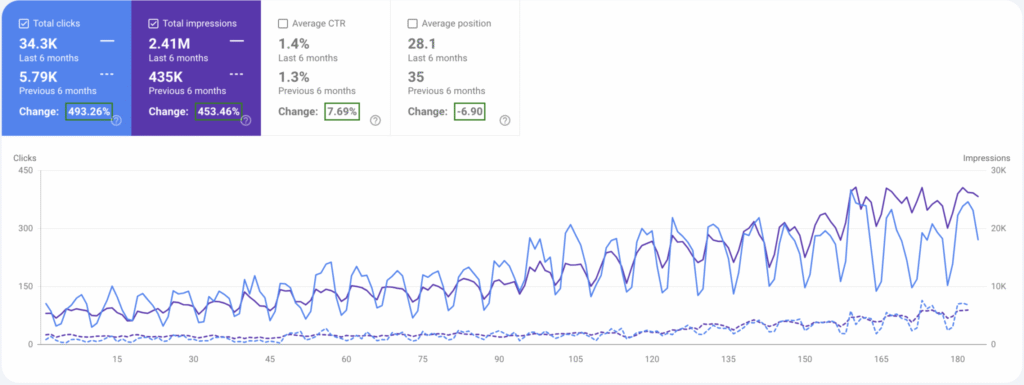Click the -6.90 position change value

[470, 112]
